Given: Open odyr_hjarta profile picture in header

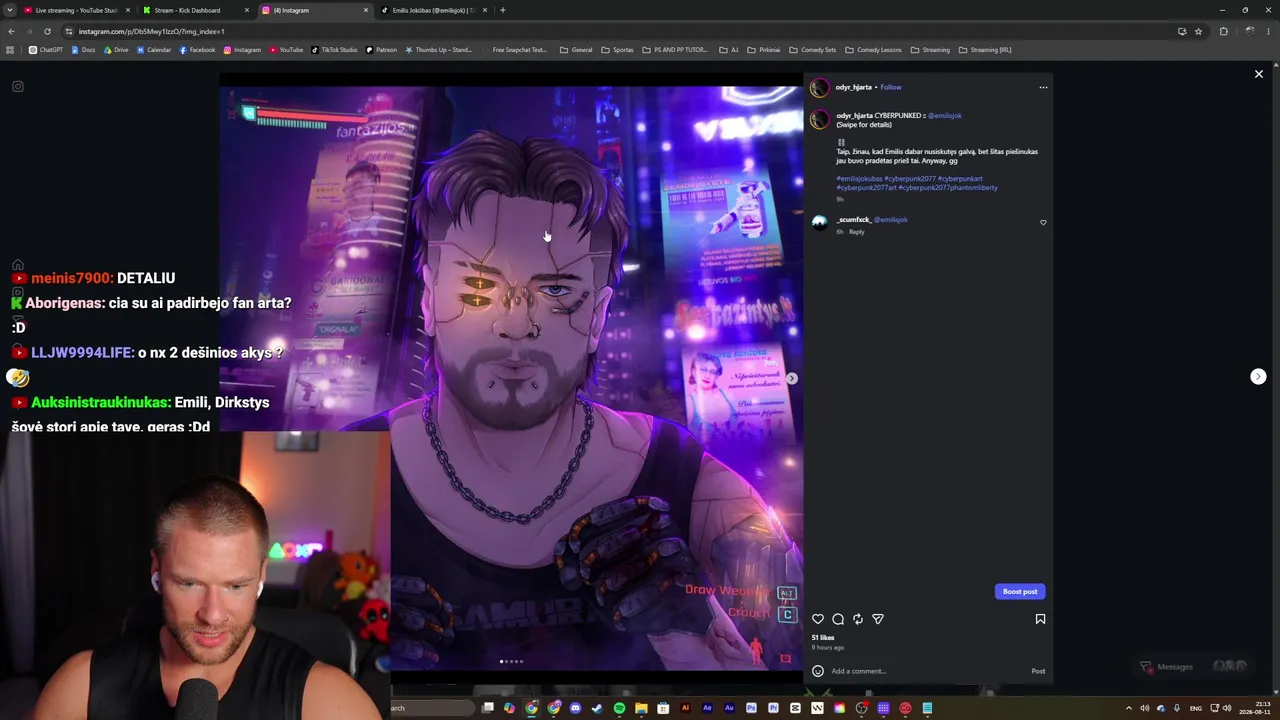Looking at the screenshot, I should pyautogui.click(x=819, y=87).
